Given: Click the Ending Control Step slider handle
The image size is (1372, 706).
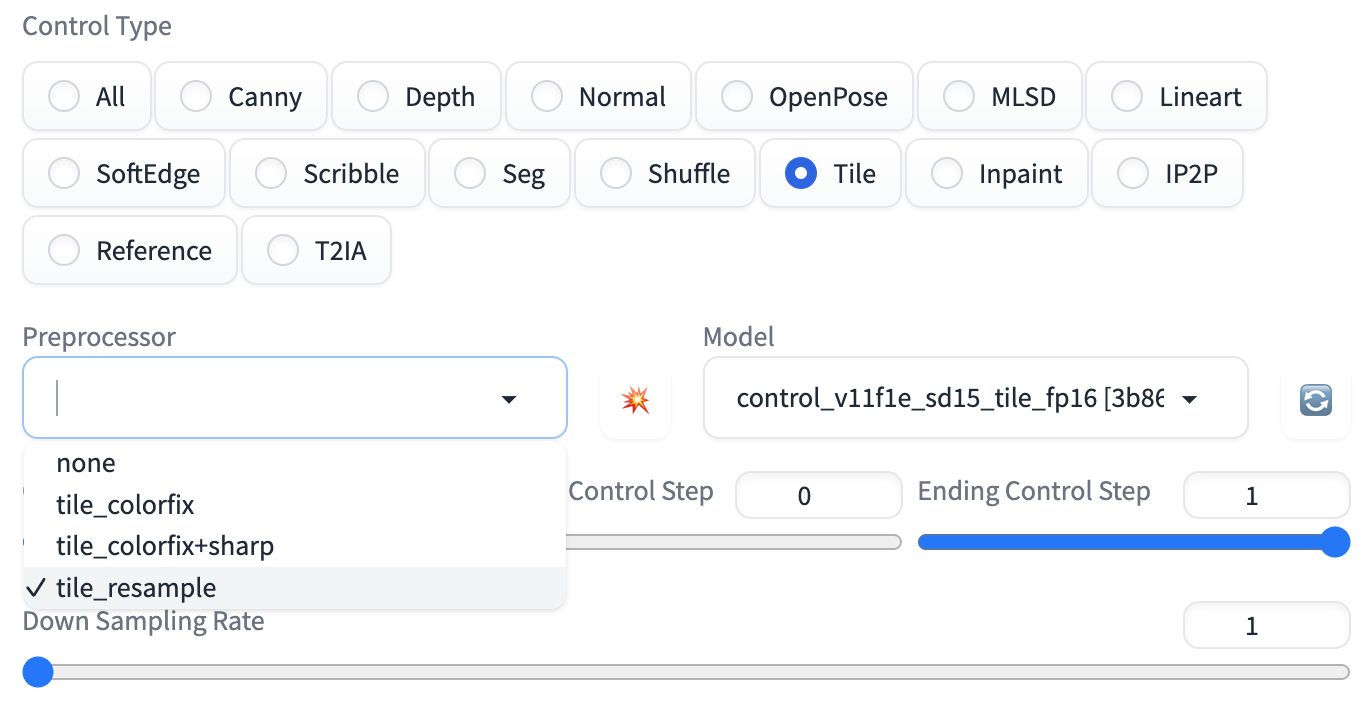Looking at the screenshot, I should click(x=1334, y=542).
